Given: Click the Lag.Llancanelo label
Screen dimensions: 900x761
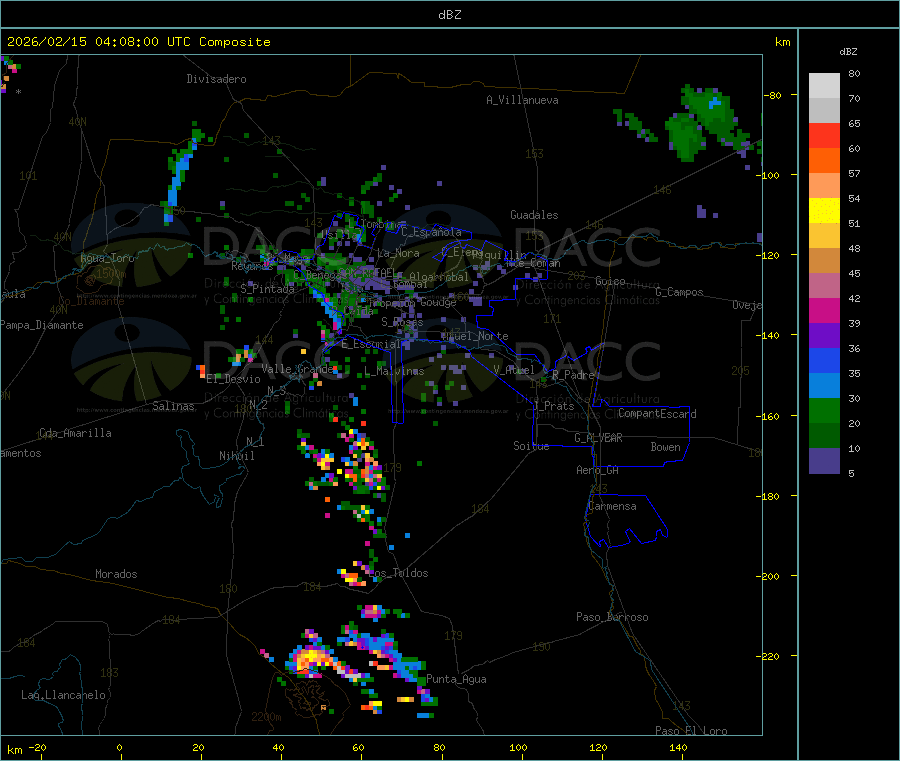Looking at the screenshot, I should click(63, 695).
